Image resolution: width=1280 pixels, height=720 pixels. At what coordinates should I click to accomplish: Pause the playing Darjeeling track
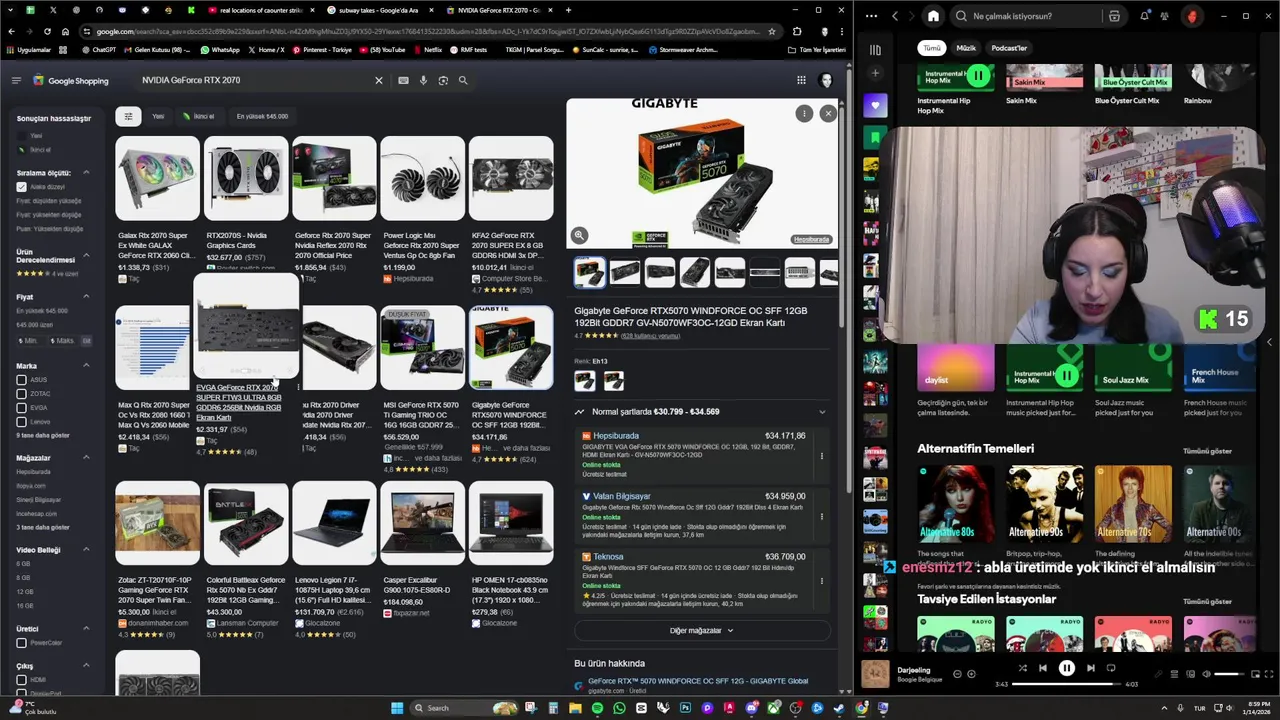tap(1067, 668)
